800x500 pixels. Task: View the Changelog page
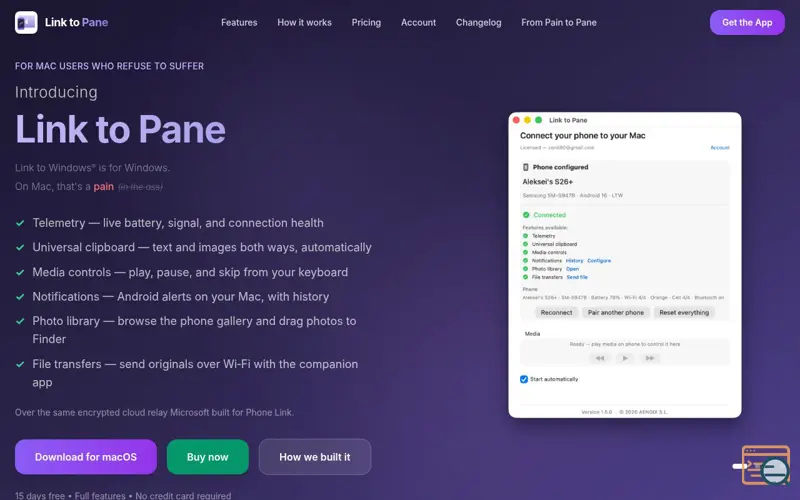point(478,22)
